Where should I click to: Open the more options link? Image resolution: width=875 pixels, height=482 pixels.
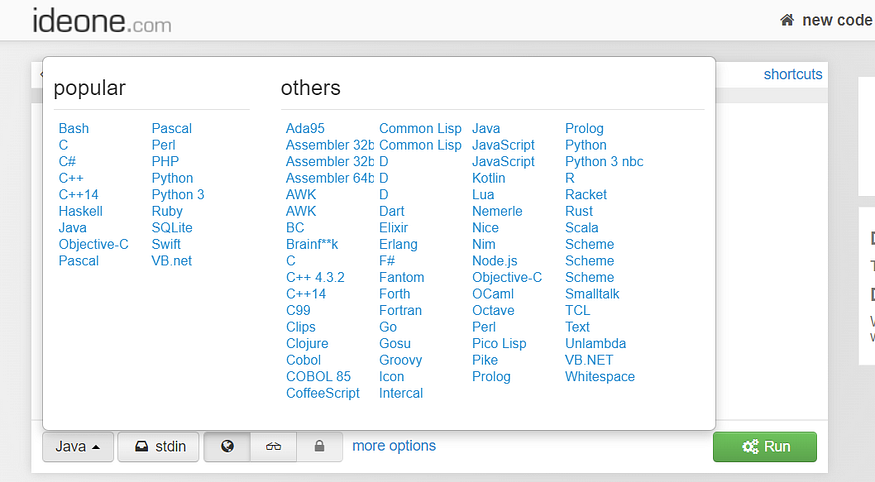click(x=394, y=446)
